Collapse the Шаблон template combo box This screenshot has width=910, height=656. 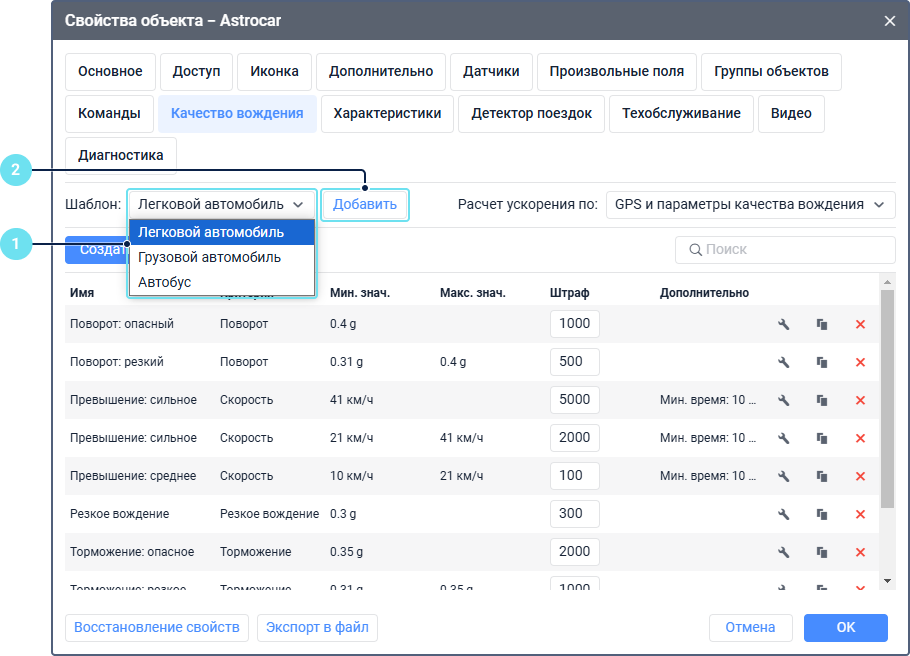(221, 204)
